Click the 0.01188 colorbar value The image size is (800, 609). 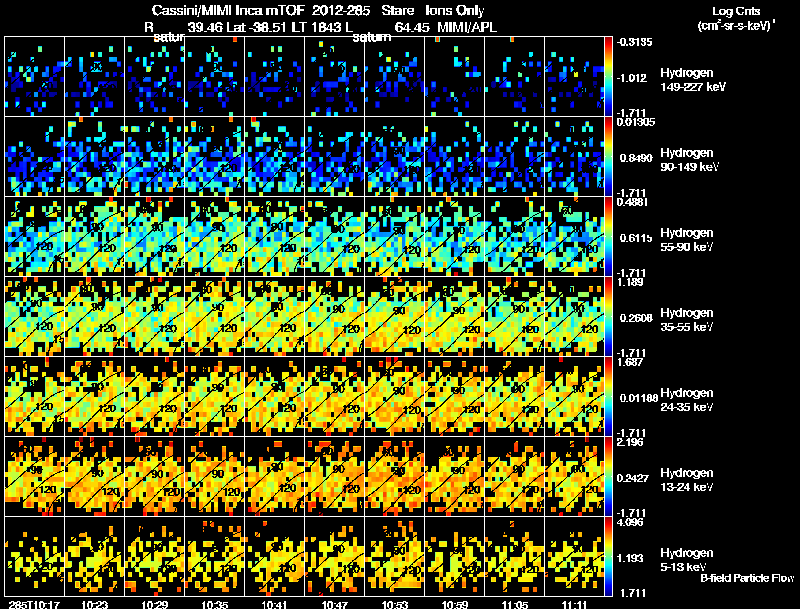(x=639, y=398)
